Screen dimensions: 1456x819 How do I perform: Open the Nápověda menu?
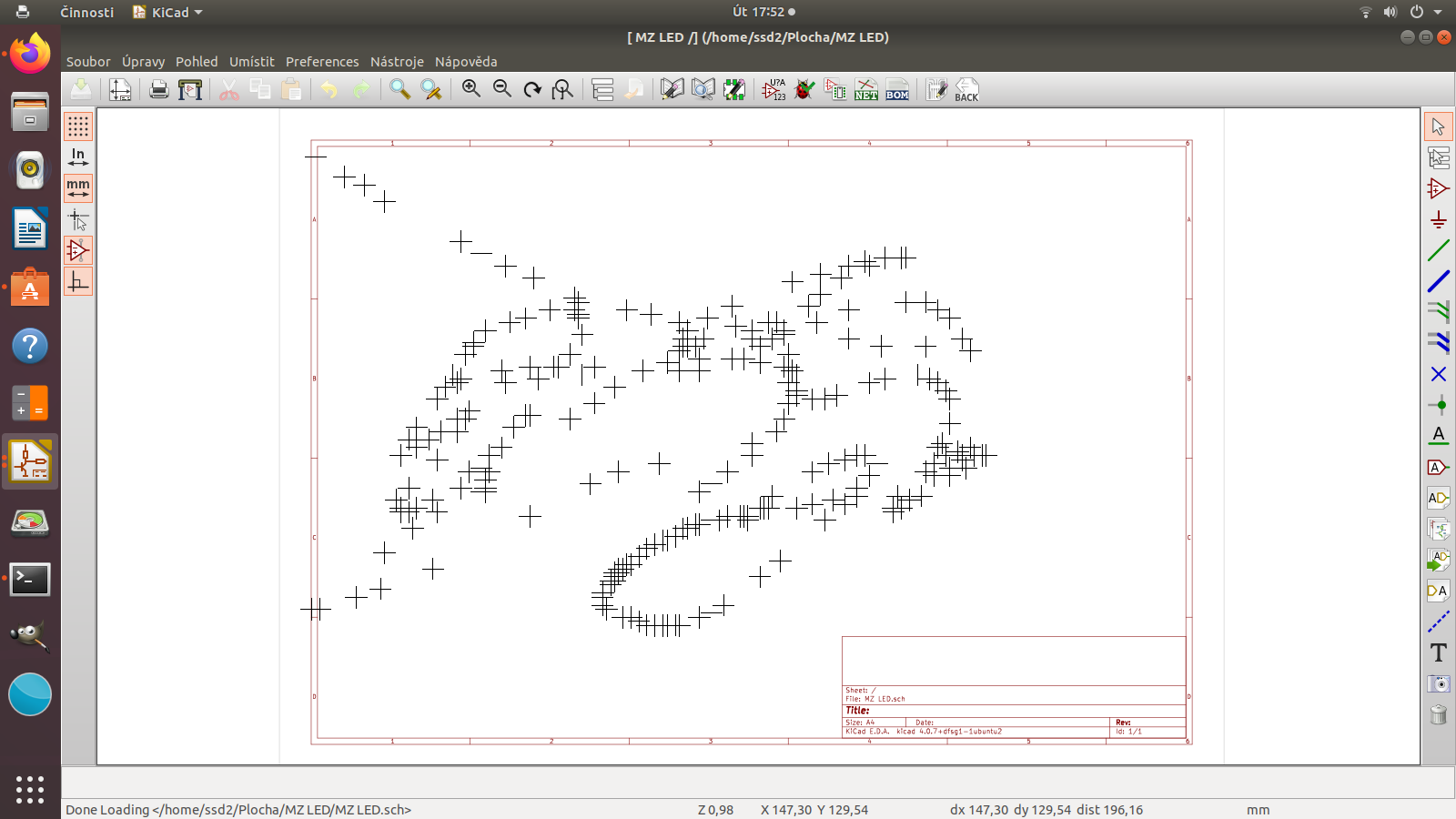click(x=466, y=62)
